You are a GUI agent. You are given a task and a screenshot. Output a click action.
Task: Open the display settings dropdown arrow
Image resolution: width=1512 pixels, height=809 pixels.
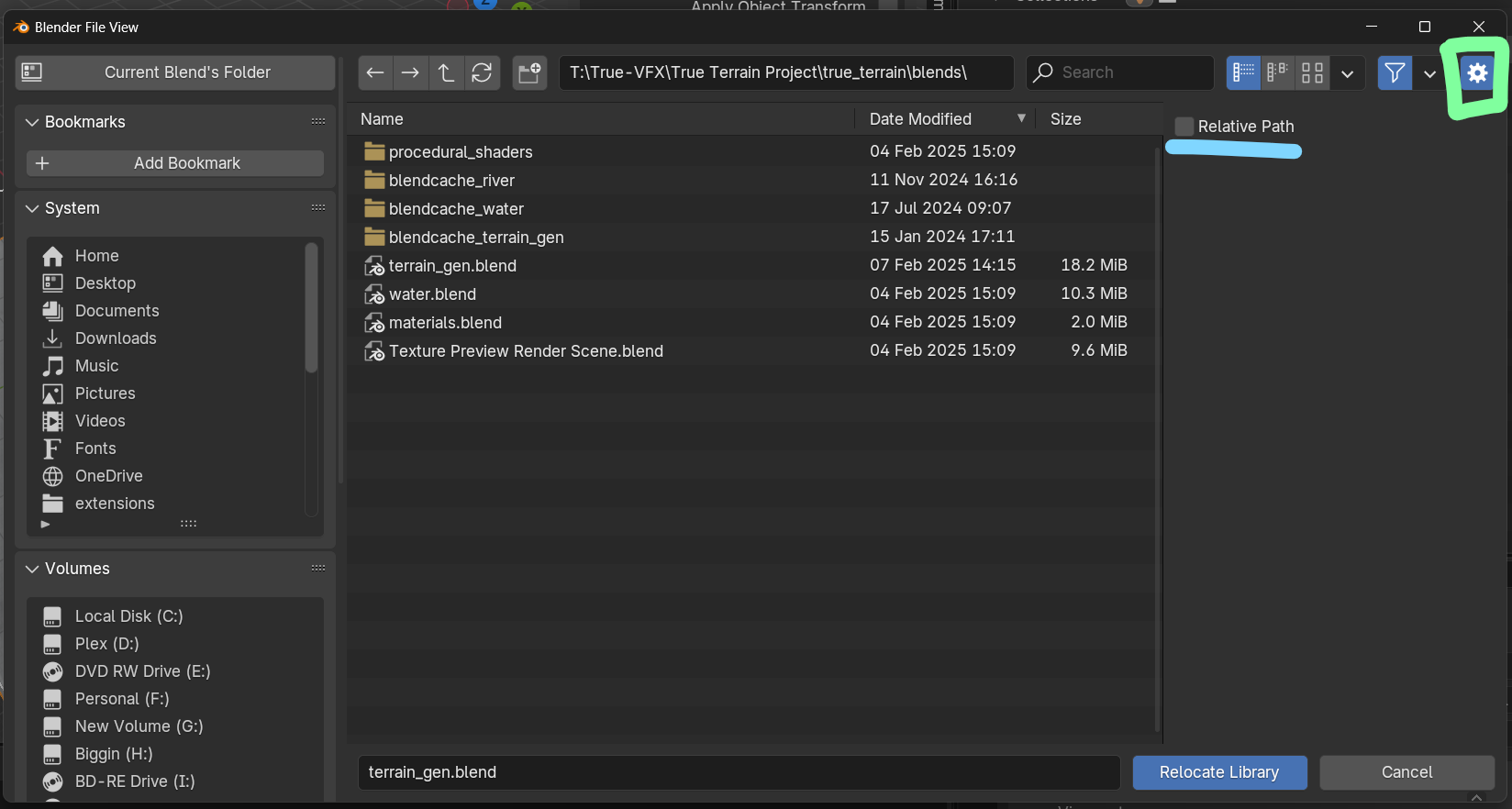(x=1347, y=73)
